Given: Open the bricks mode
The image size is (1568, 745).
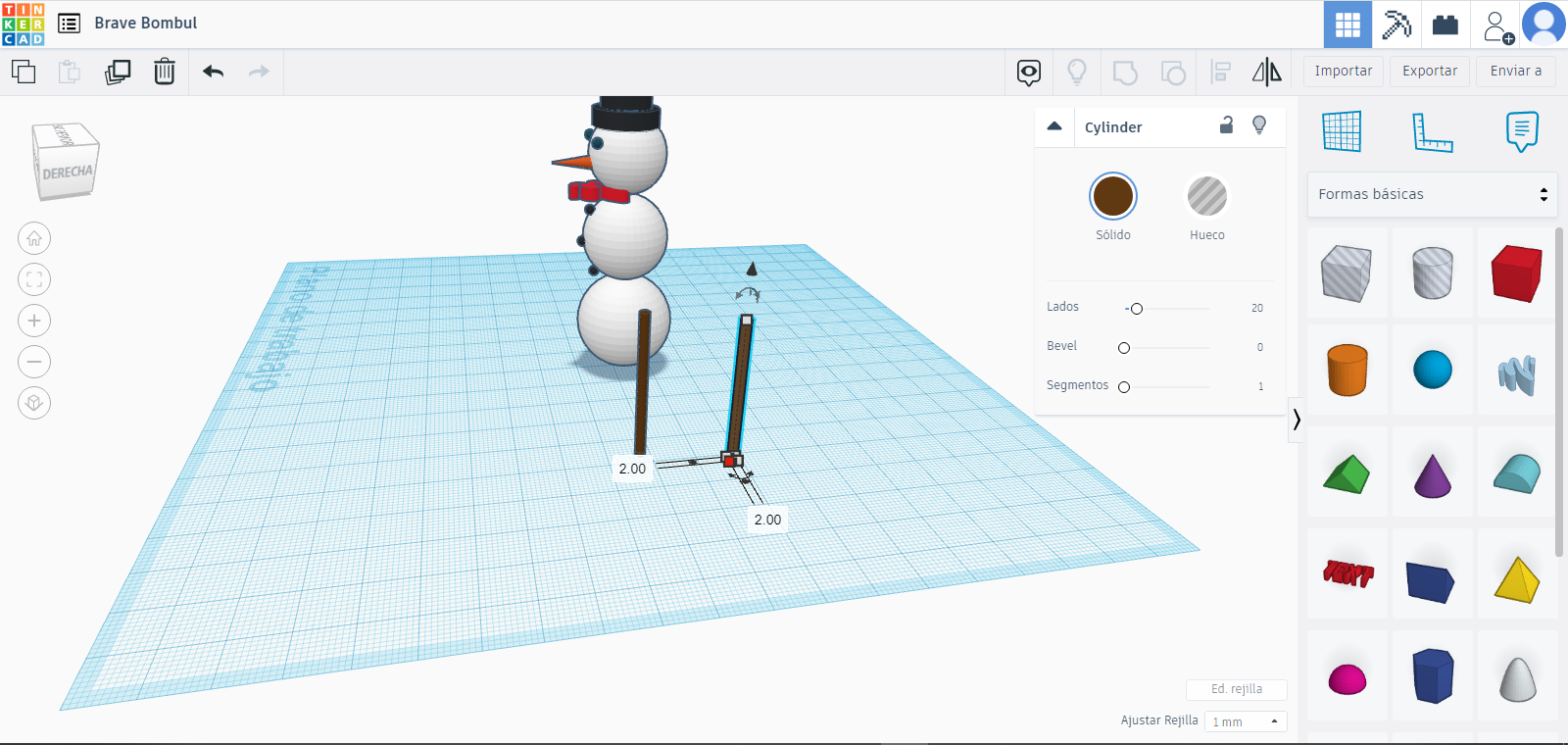Looking at the screenshot, I should (1445, 25).
